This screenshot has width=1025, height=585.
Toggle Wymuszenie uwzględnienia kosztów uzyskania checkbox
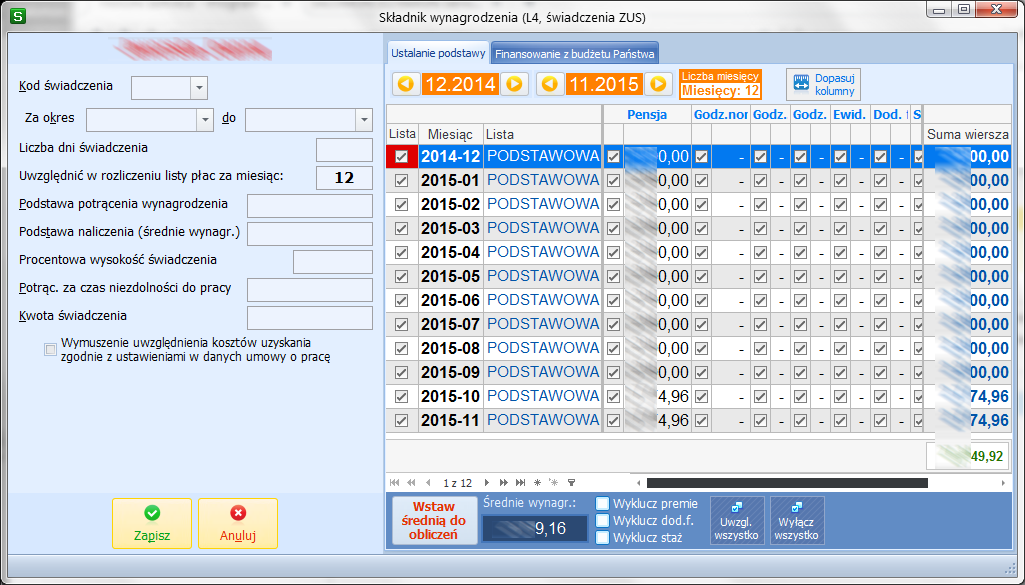pos(50,350)
